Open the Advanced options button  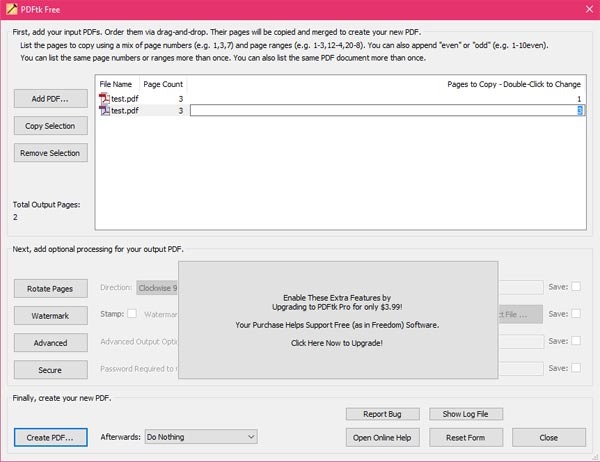[x=51, y=343]
